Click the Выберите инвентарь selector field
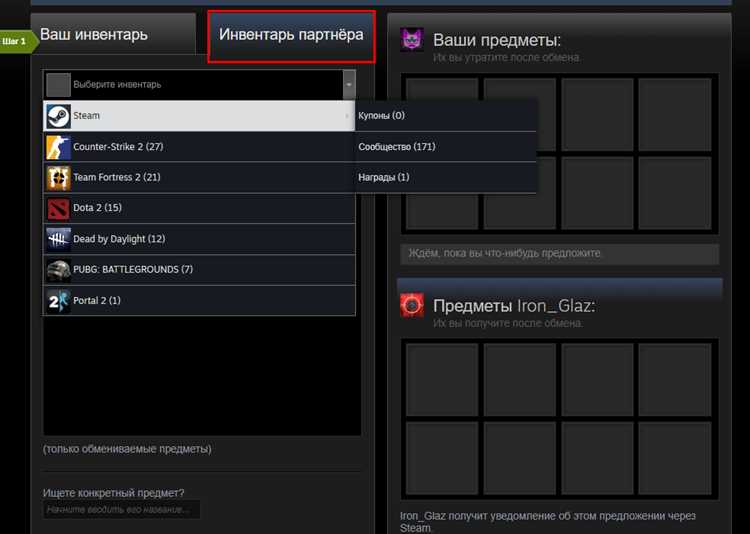This screenshot has width=750, height=534. pyautogui.click(x=199, y=85)
